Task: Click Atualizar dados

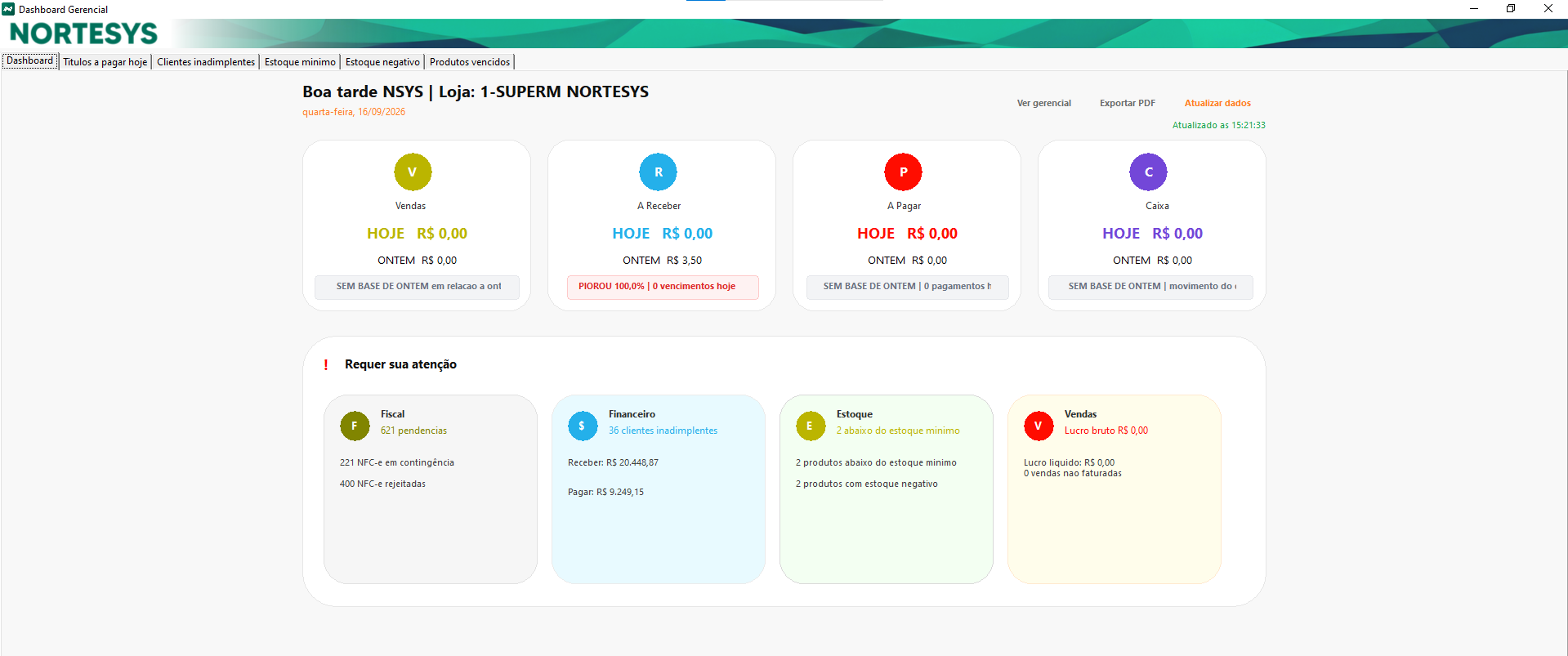Action: tap(1217, 103)
